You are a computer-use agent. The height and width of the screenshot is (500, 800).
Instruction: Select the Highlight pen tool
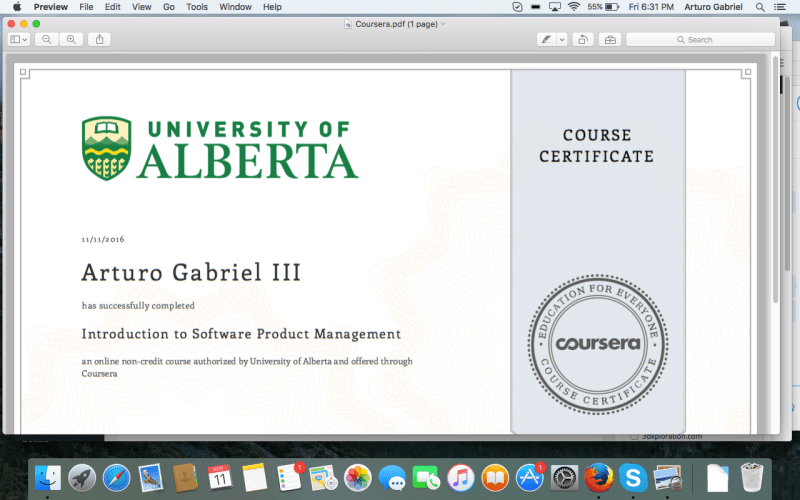(546, 39)
